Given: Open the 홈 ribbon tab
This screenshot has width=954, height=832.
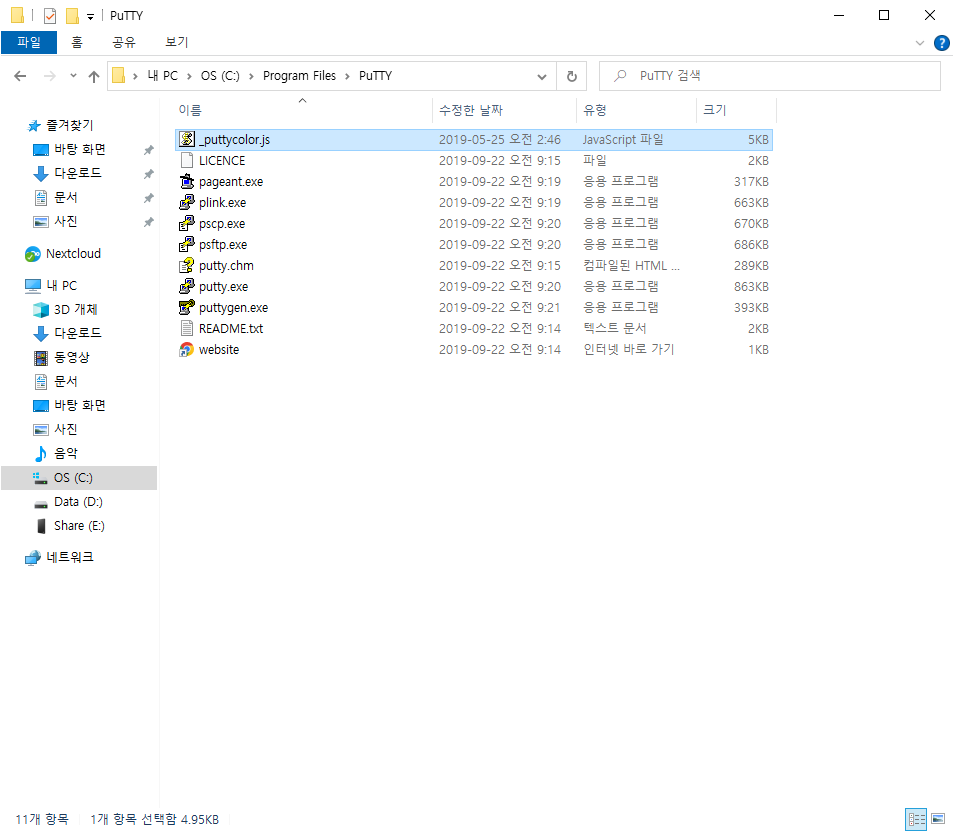Looking at the screenshot, I should (77, 43).
